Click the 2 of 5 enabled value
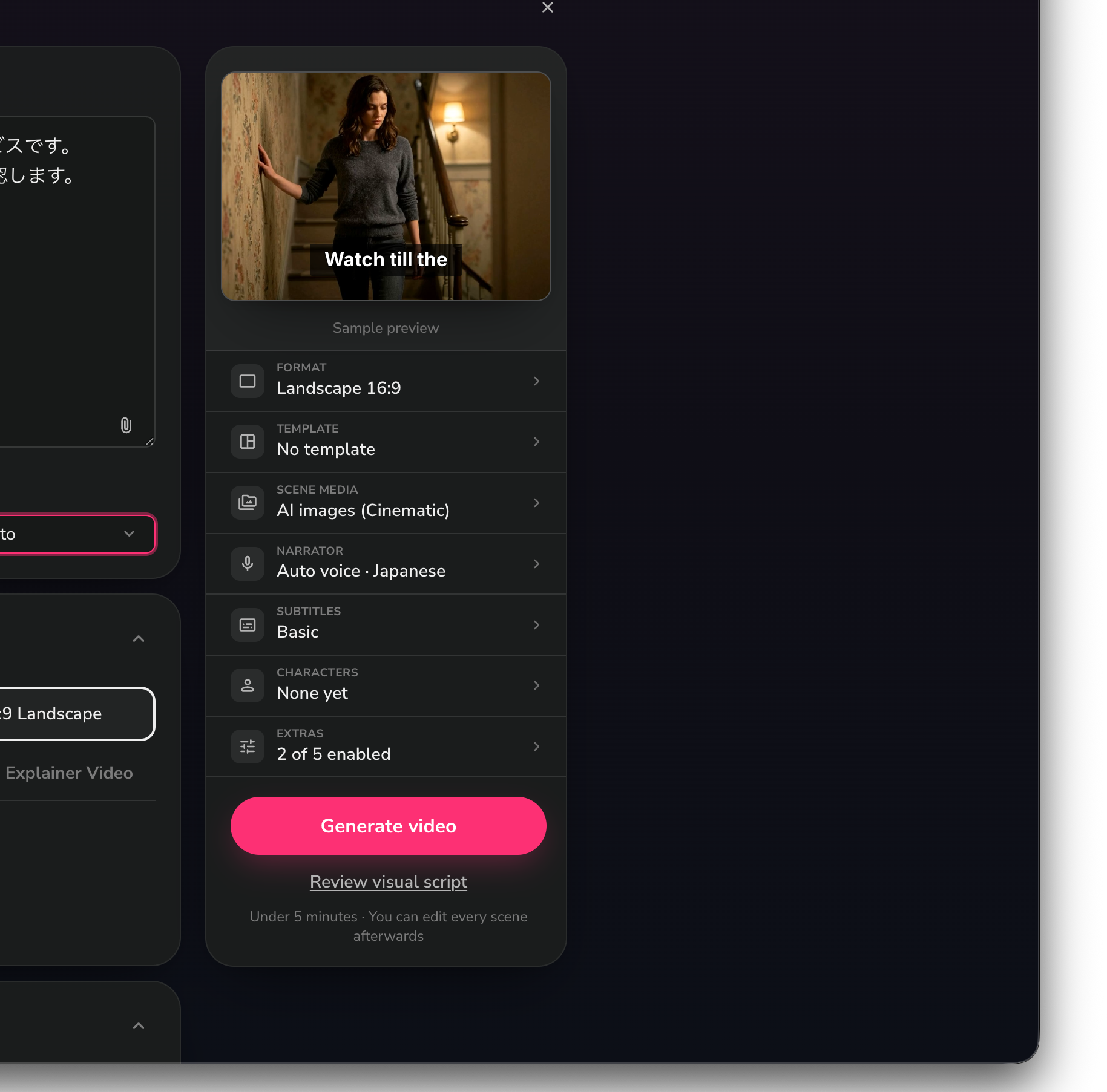Image resolution: width=1107 pixels, height=1092 pixels. pos(333,754)
